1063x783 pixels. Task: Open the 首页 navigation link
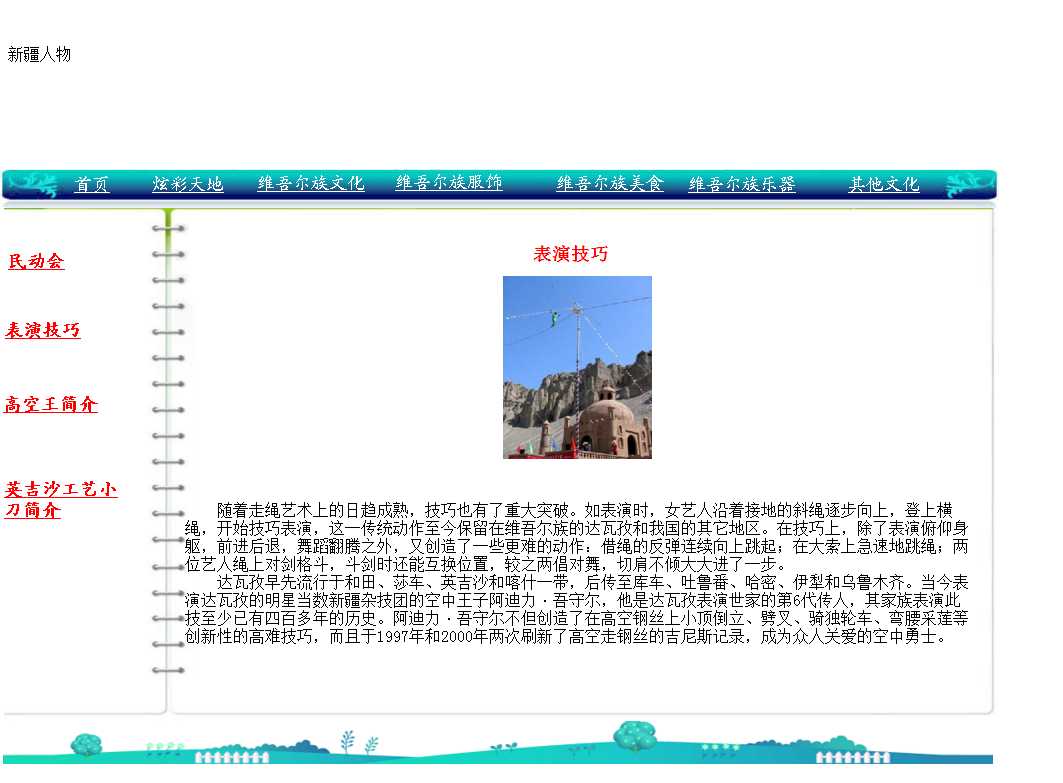92,185
